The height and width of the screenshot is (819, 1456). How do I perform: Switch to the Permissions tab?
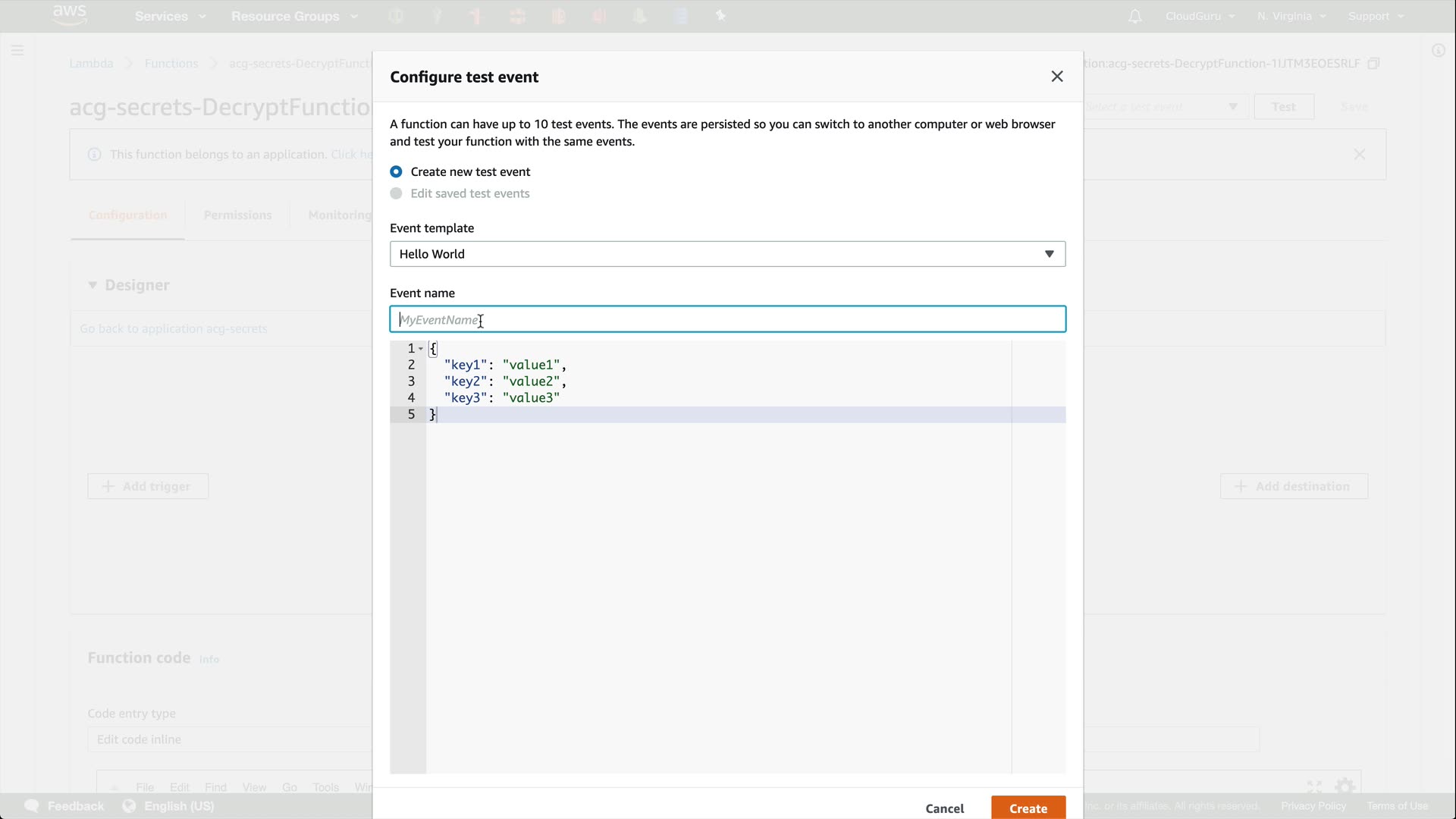point(237,215)
